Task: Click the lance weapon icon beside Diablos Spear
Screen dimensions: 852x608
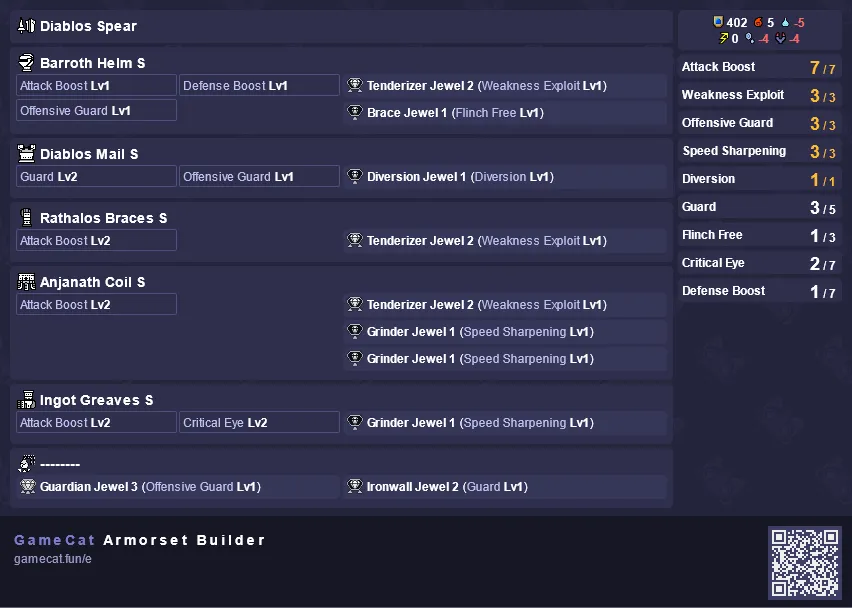Action: click(26, 26)
